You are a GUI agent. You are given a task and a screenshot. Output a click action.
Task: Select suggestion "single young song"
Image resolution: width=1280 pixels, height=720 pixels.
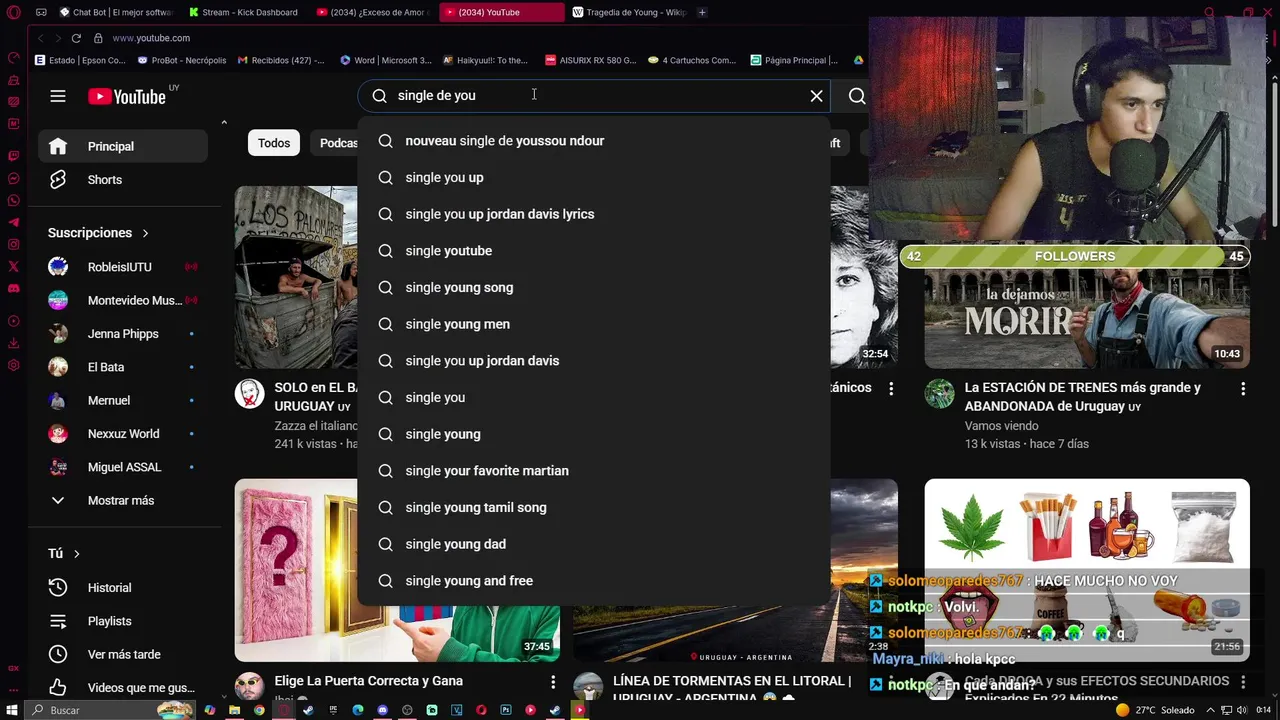(594, 288)
